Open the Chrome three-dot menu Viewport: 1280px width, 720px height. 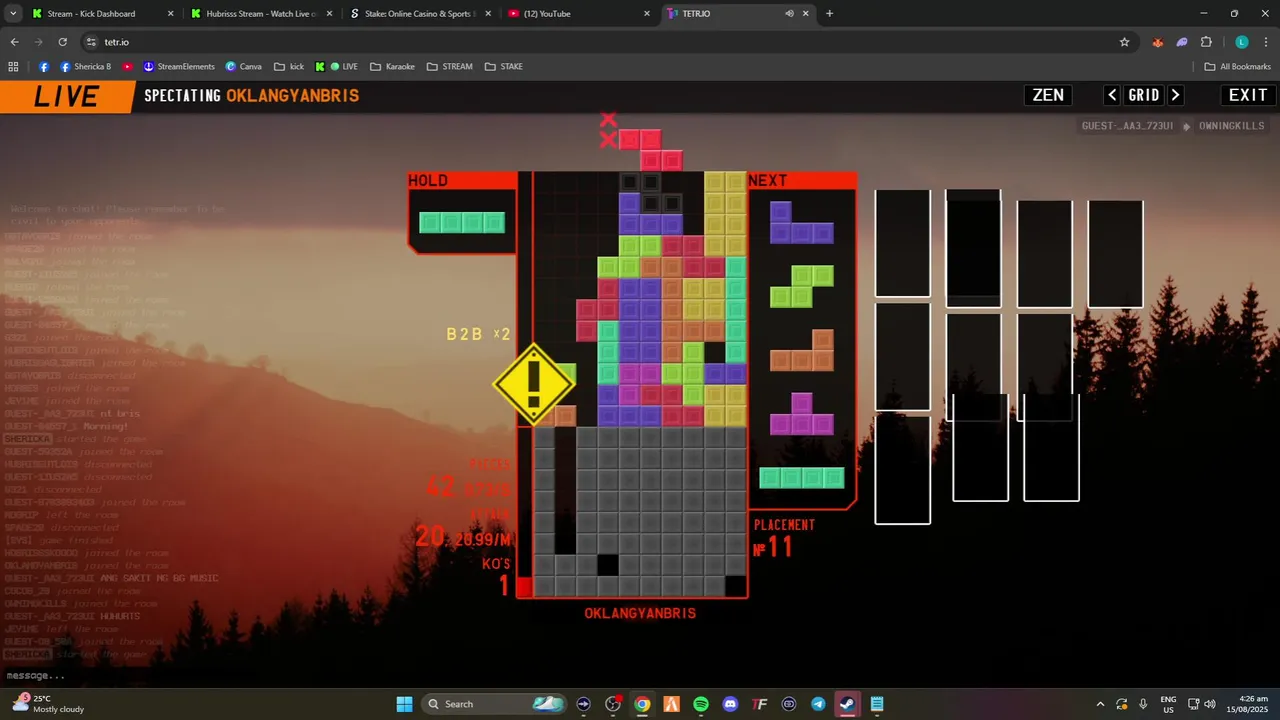pyautogui.click(x=1266, y=42)
